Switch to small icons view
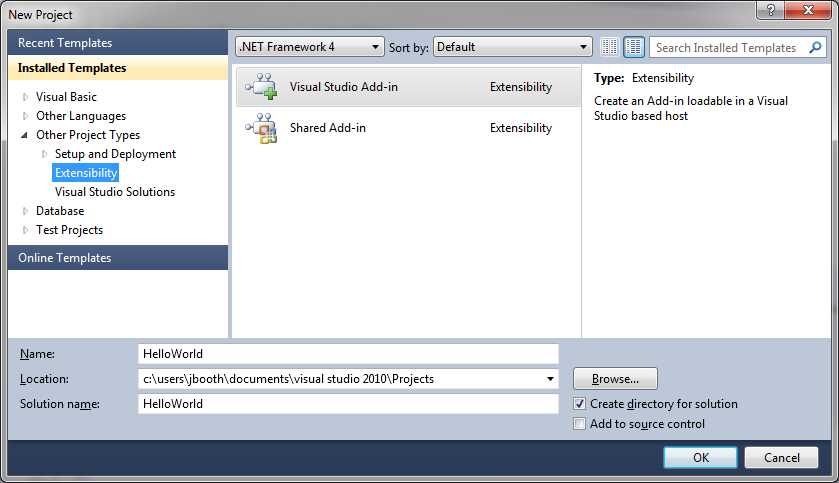Viewport: 839px width, 483px height. 609,47
